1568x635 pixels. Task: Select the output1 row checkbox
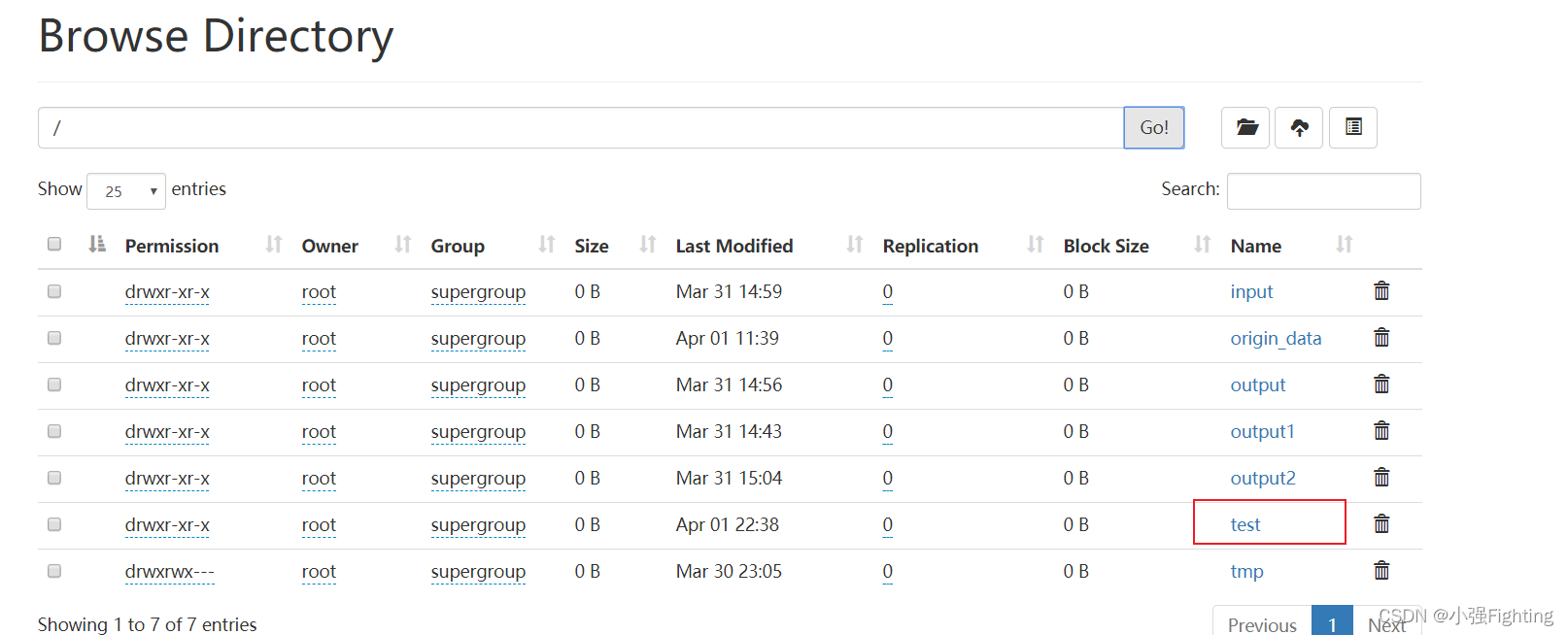54,431
